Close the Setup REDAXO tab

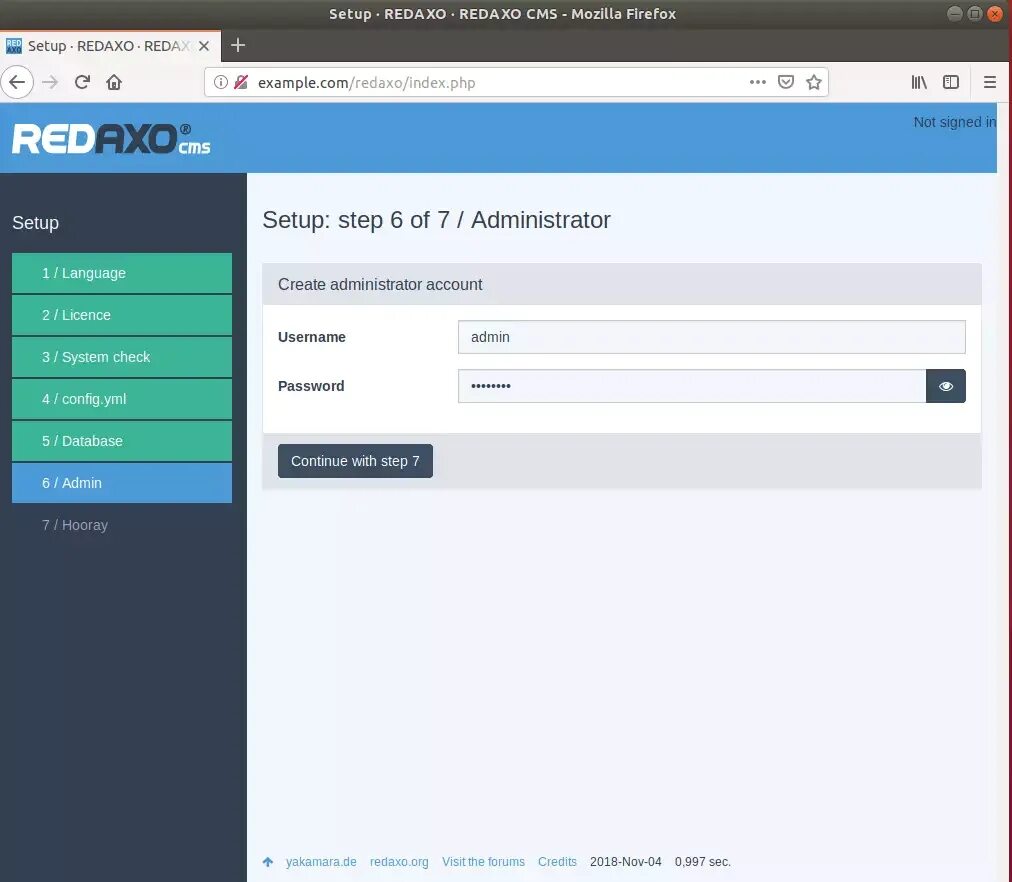click(204, 46)
